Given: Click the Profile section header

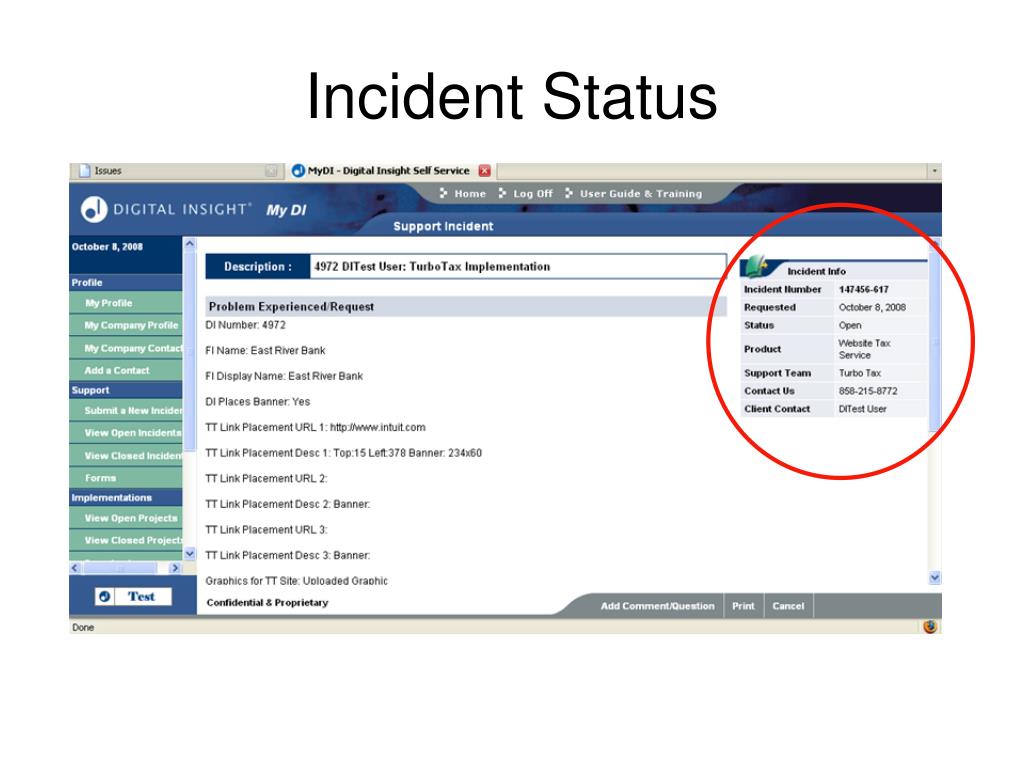Looking at the screenshot, I should coord(126,283).
